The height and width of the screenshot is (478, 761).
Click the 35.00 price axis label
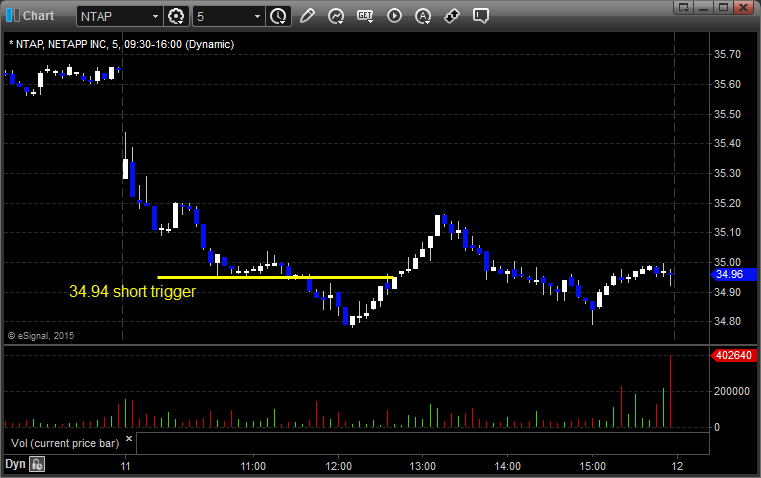(728, 263)
